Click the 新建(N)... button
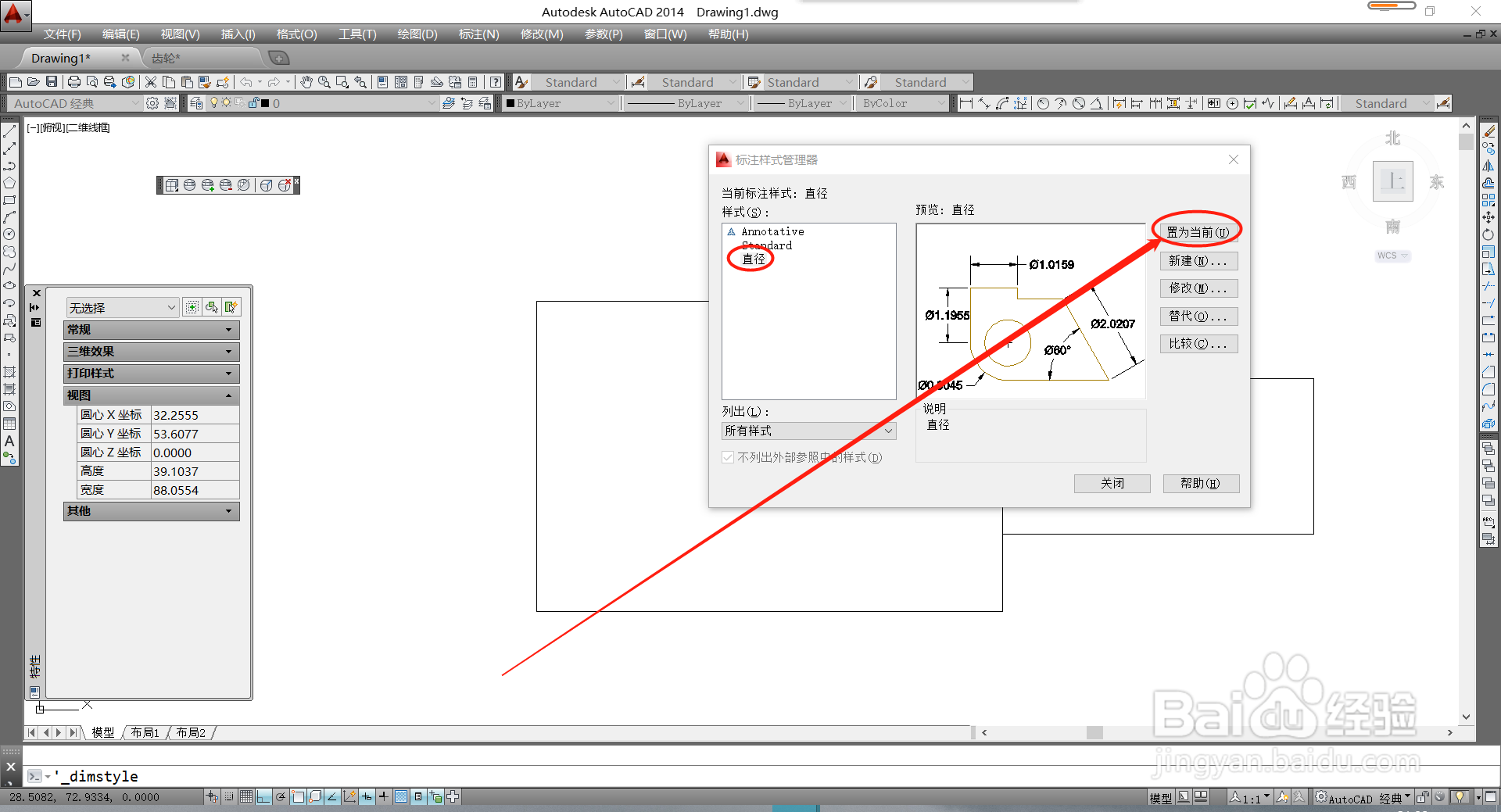 [1198, 261]
